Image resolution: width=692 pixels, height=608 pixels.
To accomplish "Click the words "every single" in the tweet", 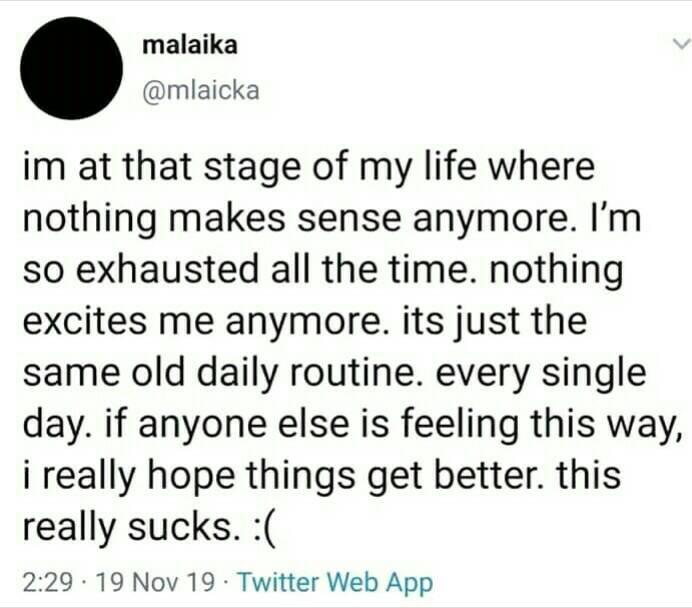I will (x=541, y=375).
